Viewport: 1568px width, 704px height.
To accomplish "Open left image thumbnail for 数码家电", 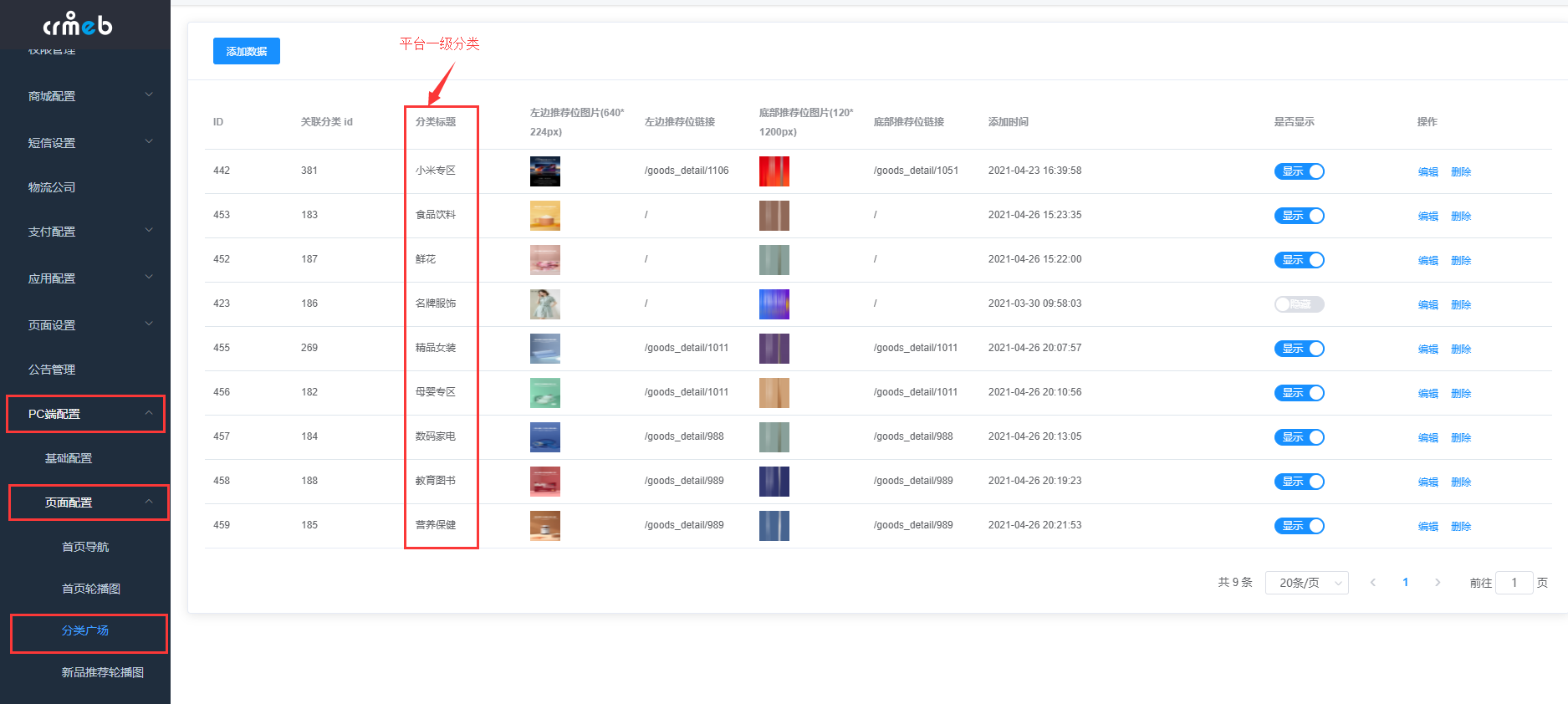I will click(x=545, y=437).
